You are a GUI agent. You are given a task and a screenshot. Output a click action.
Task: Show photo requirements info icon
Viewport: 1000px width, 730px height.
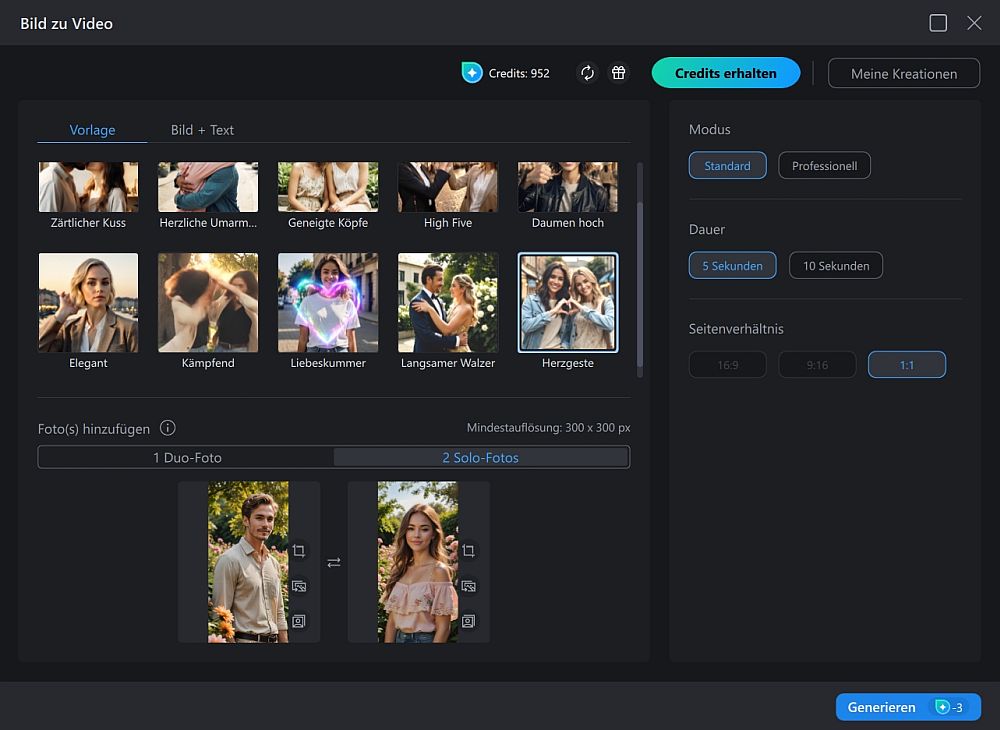168,428
